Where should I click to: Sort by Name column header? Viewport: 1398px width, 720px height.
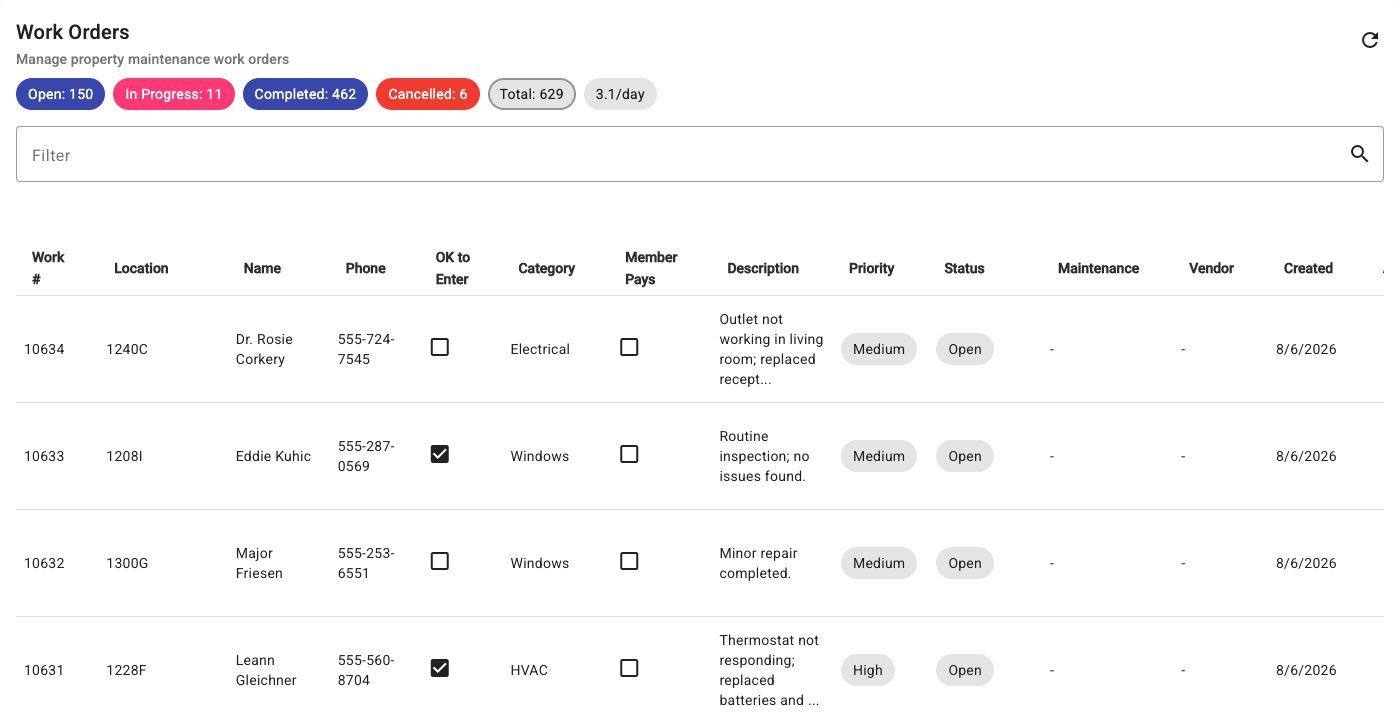(262, 268)
